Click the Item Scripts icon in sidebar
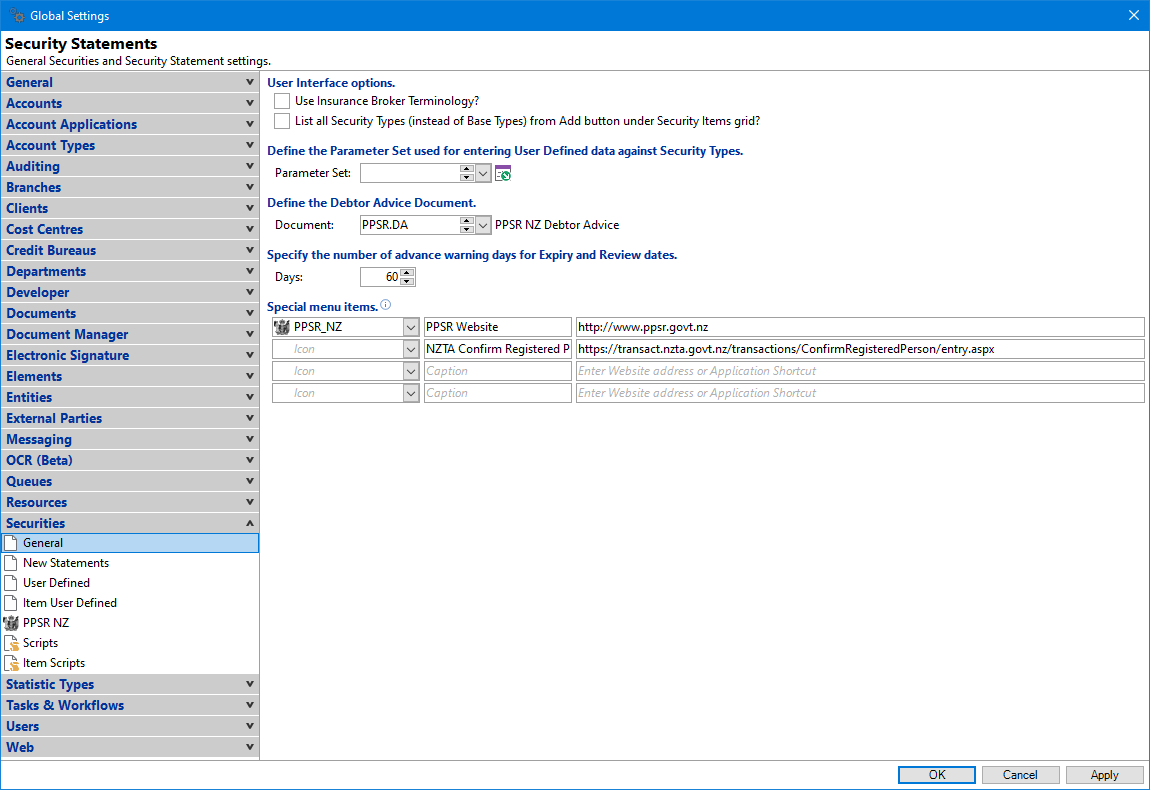The width and height of the screenshot is (1150, 790). [x=12, y=663]
